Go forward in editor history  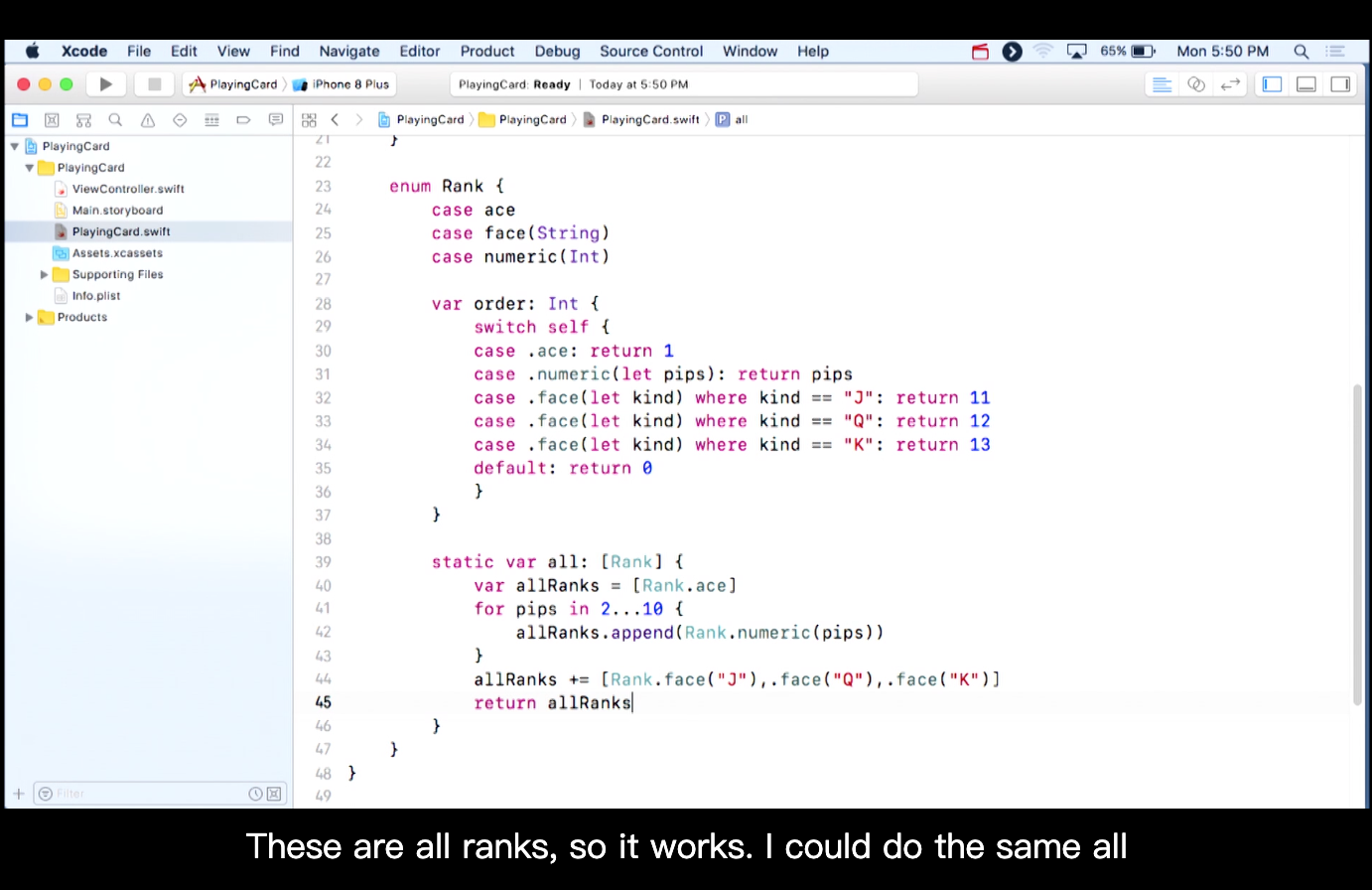(359, 120)
